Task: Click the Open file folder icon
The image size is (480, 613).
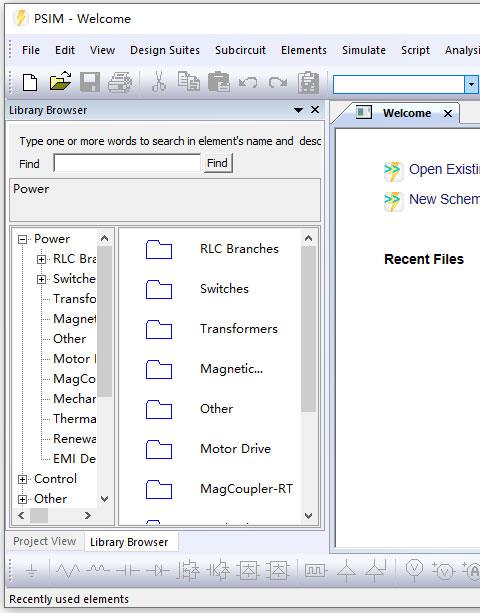Action: point(60,81)
